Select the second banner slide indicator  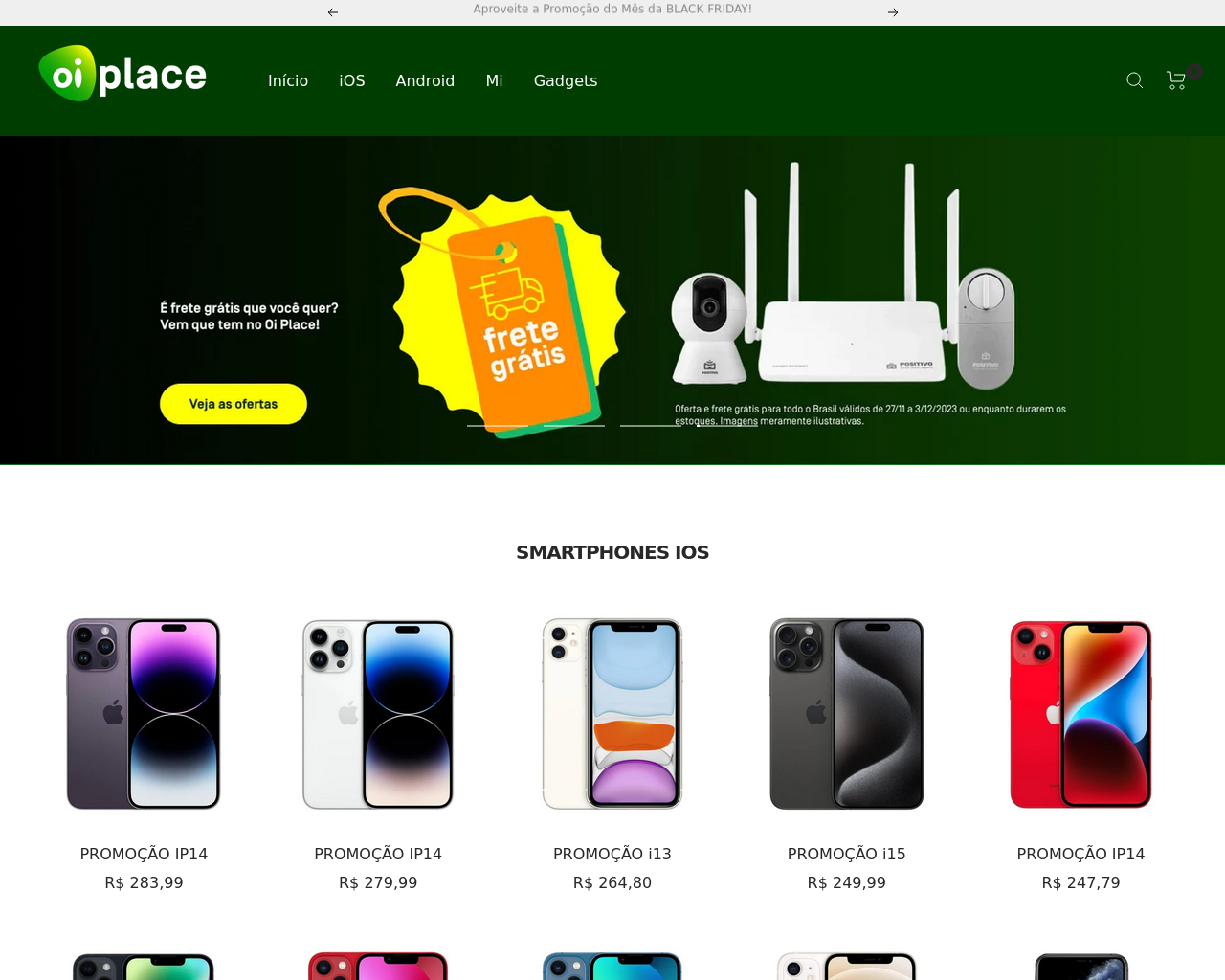(x=574, y=425)
